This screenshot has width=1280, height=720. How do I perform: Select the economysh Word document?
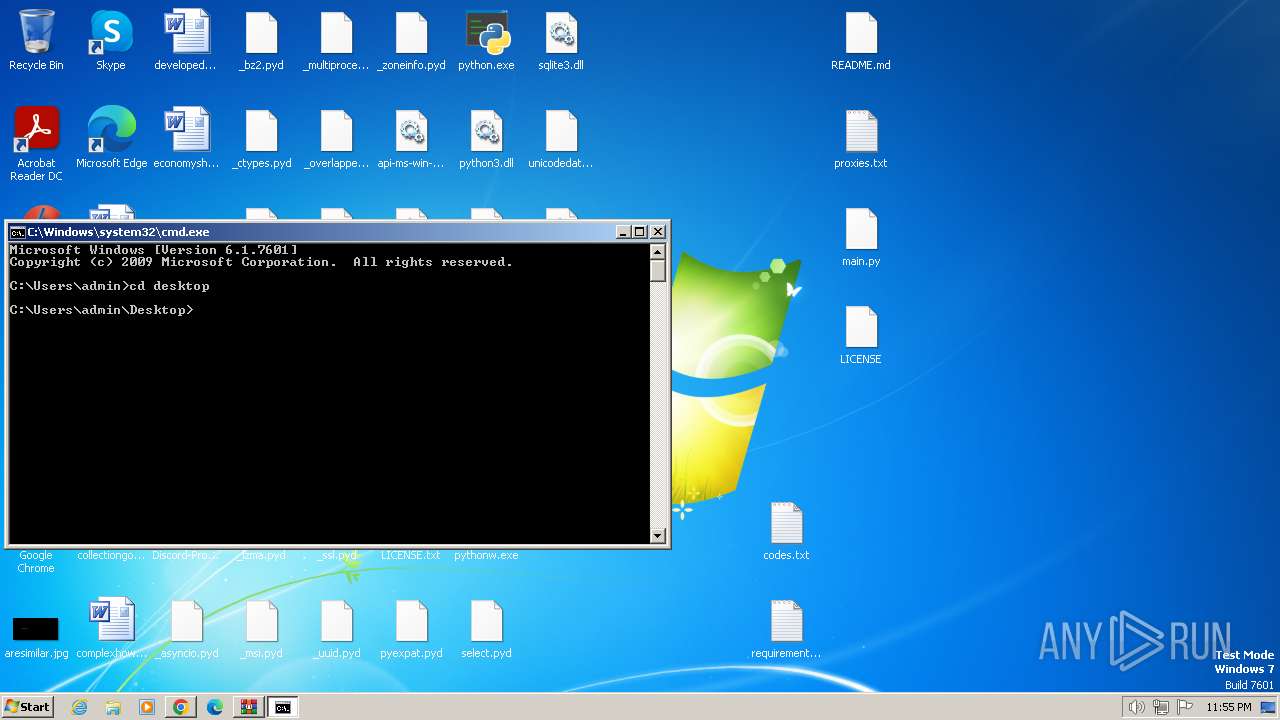click(186, 139)
